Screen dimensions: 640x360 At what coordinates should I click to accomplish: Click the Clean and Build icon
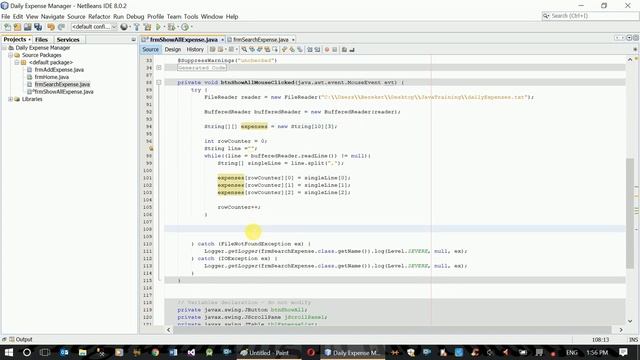(x=147, y=27)
